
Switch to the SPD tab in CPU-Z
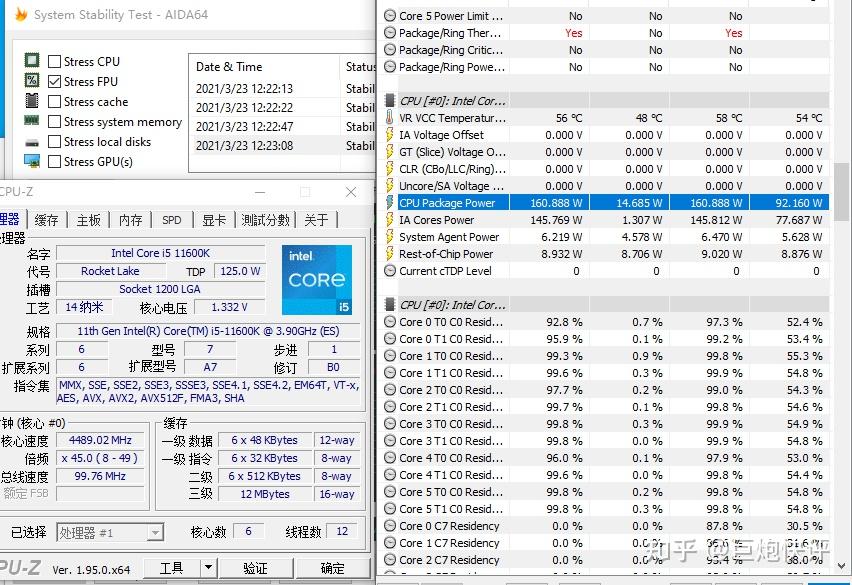(x=172, y=220)
